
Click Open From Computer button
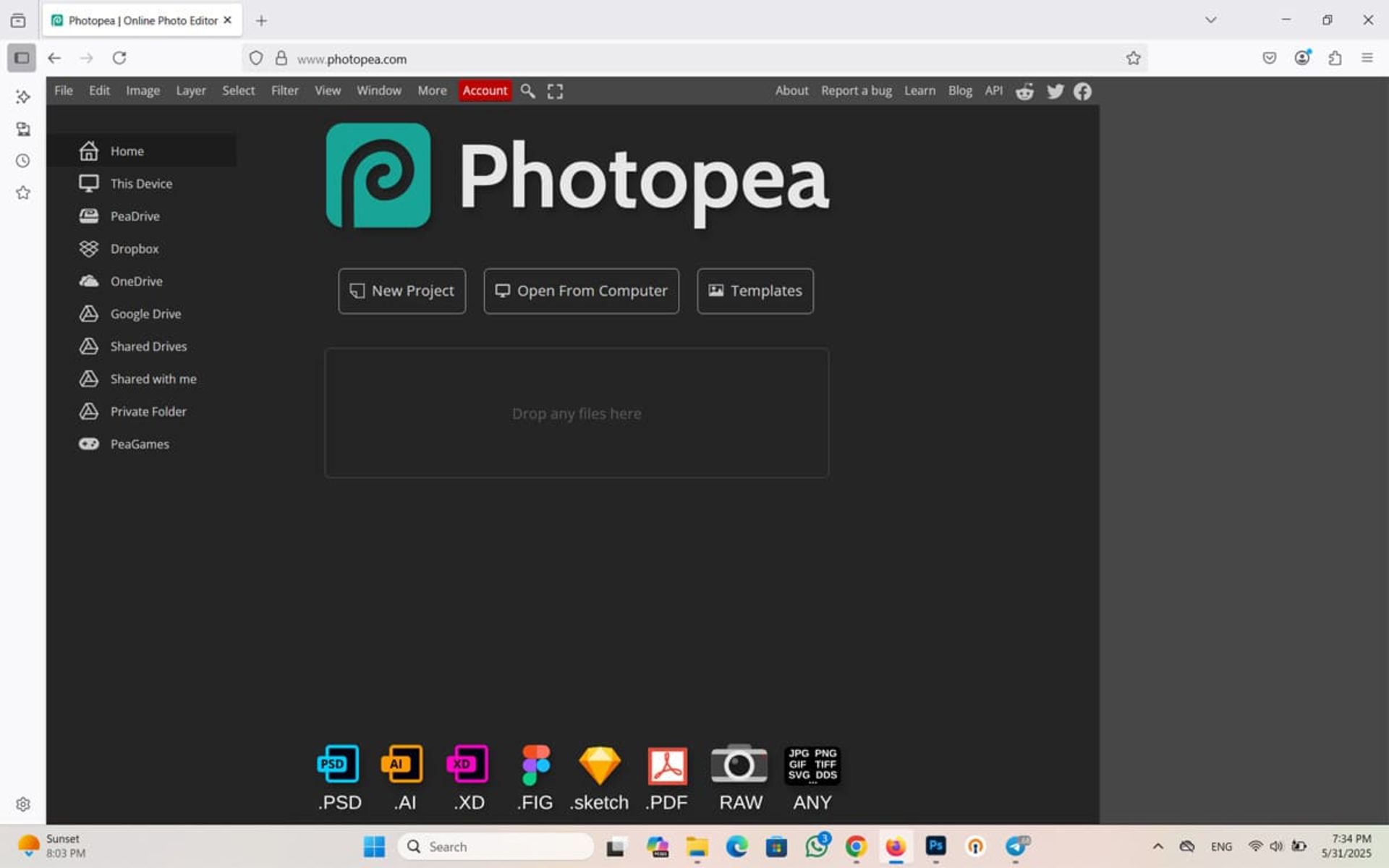click(x=581, y=291)
